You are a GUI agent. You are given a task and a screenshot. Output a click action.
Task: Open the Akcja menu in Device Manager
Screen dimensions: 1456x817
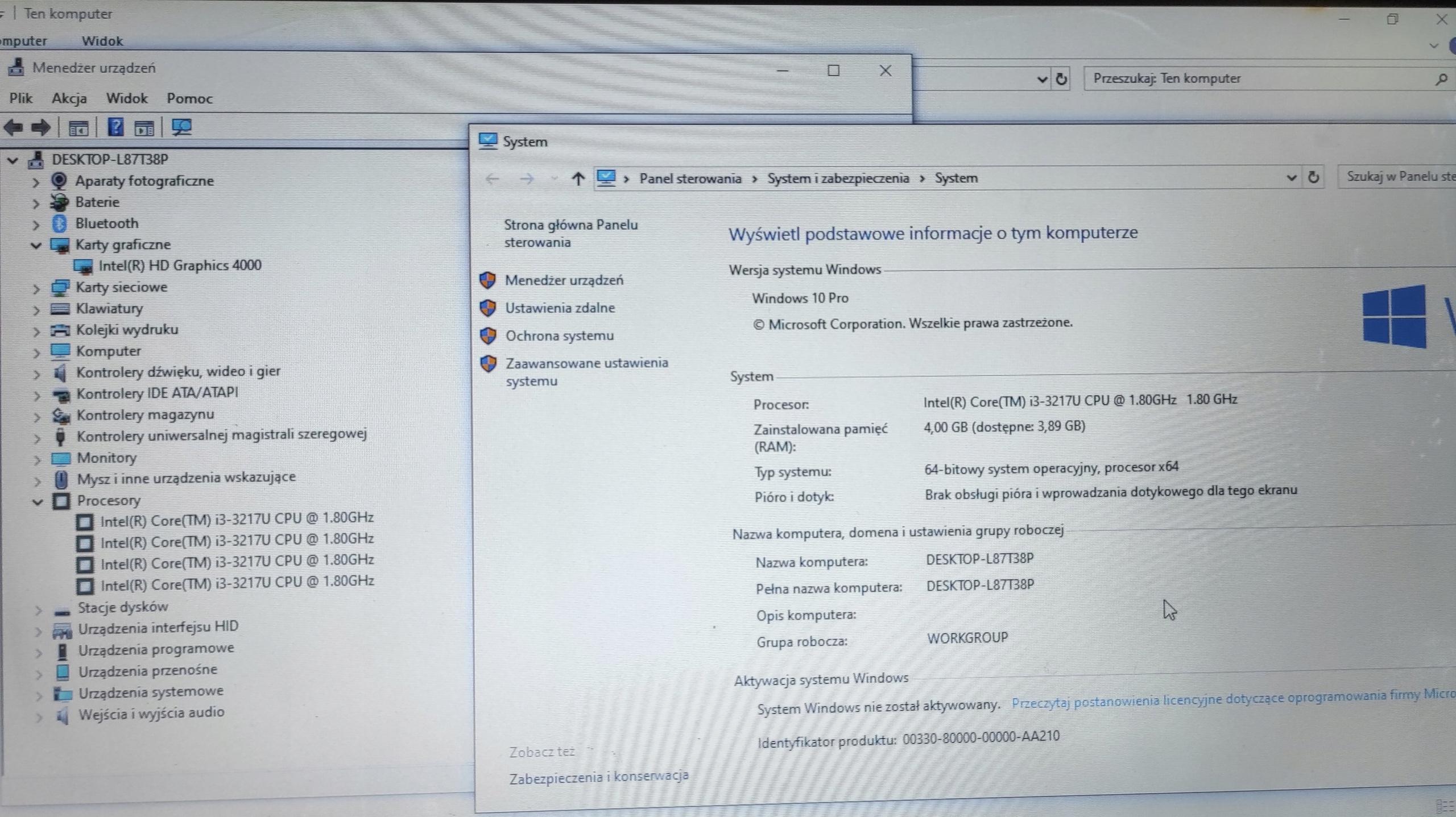pyautogui.click(x=69, y=98)
